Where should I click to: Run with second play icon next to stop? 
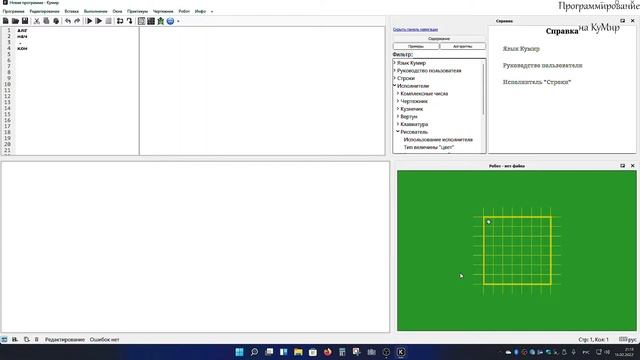[99, 21]
